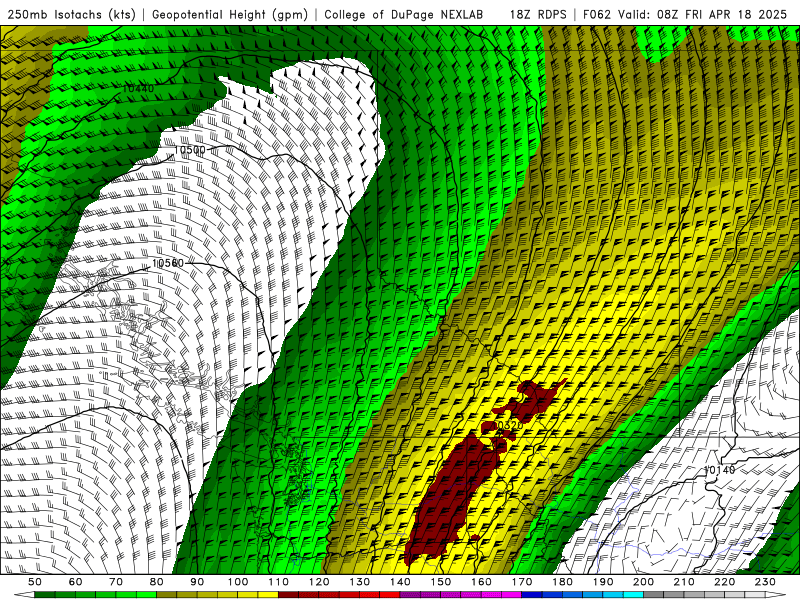This screenshot has height=600, width=800.
Task: Select the purple swatch just after 140
Action: (x=410, y=595)
